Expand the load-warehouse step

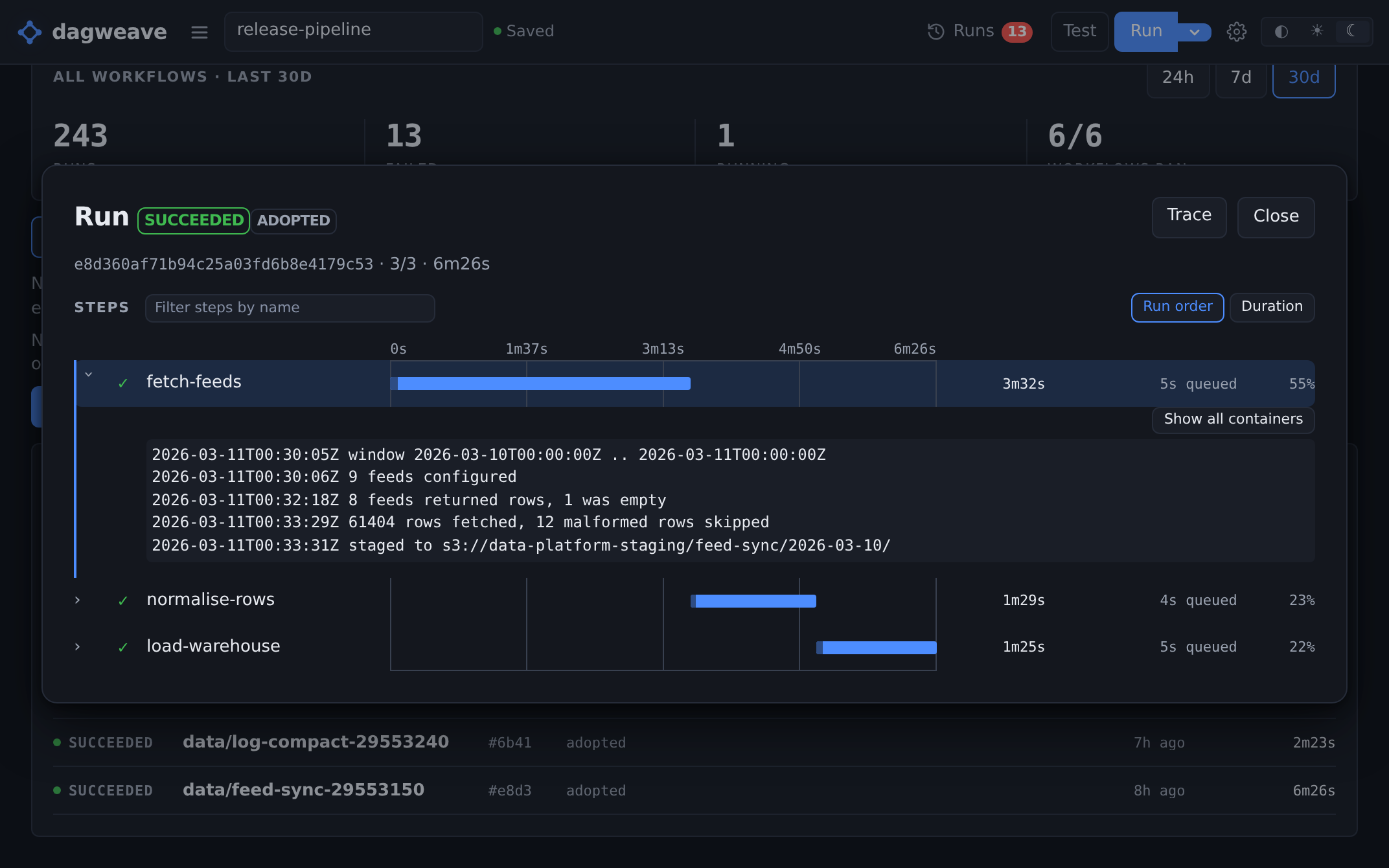pos(78,647)
